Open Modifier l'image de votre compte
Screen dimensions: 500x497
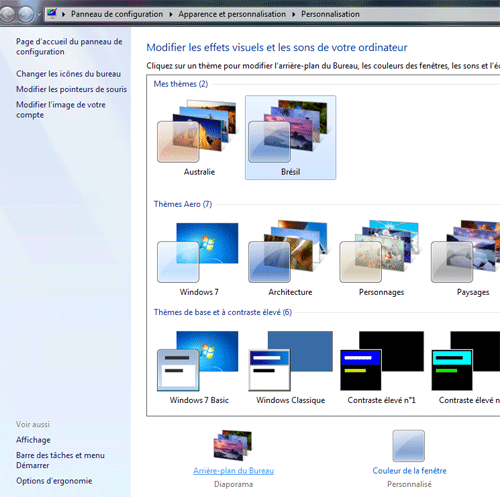tap(61, 110)
